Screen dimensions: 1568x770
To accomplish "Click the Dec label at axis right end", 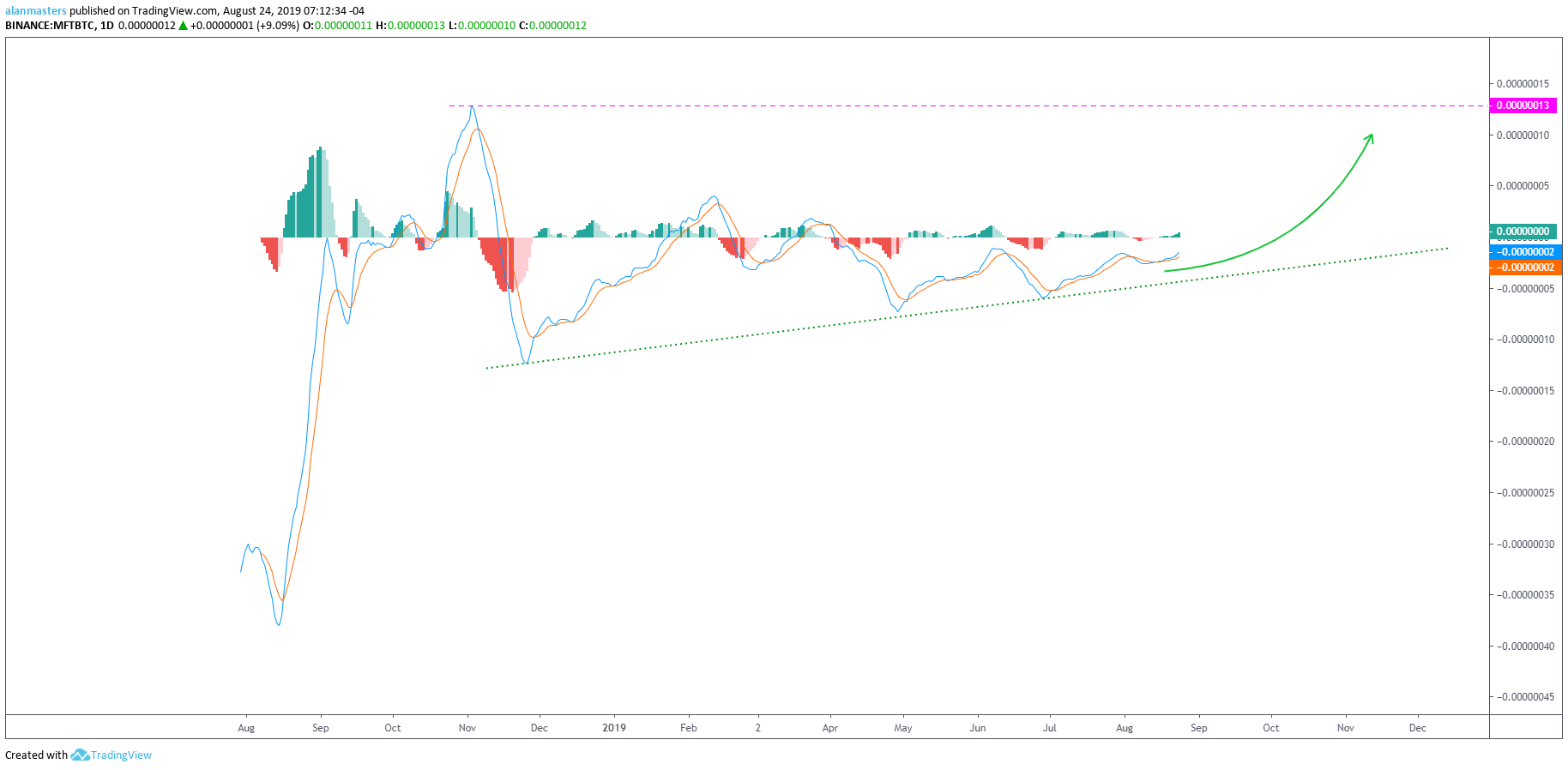I will tap(1417, 728).
